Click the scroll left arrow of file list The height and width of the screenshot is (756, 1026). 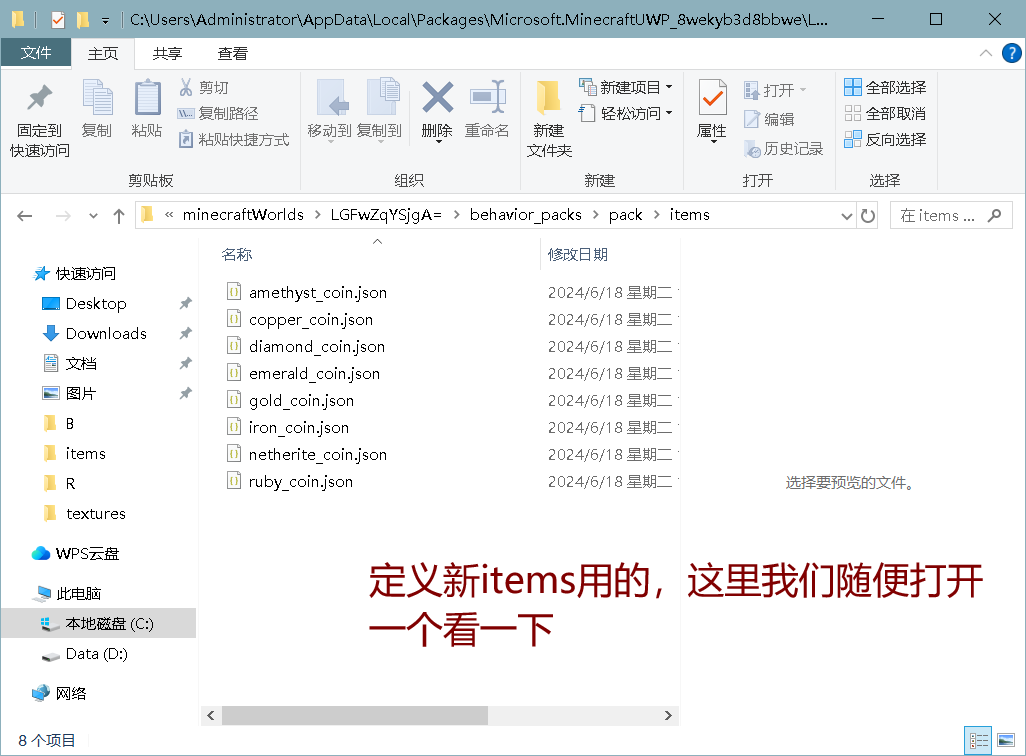(211, 715)
